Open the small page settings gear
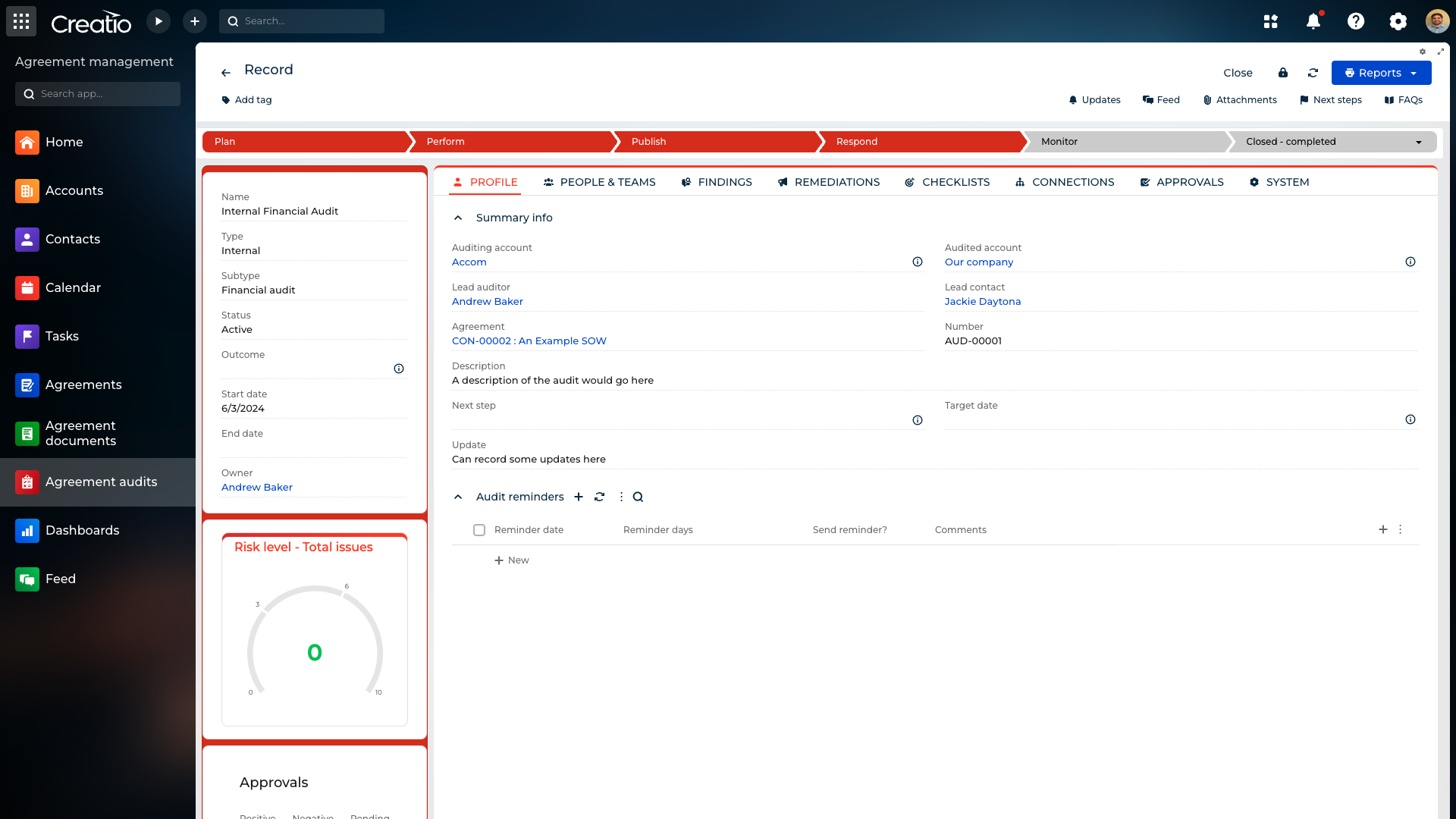The height and width of the screenshot is (819, 1456). tap(1423, 52)
